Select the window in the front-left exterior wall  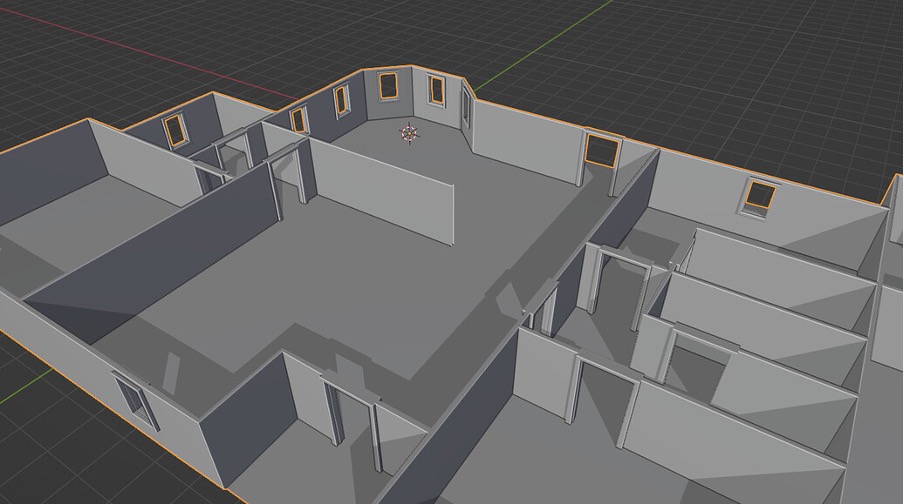coord(136,401)
